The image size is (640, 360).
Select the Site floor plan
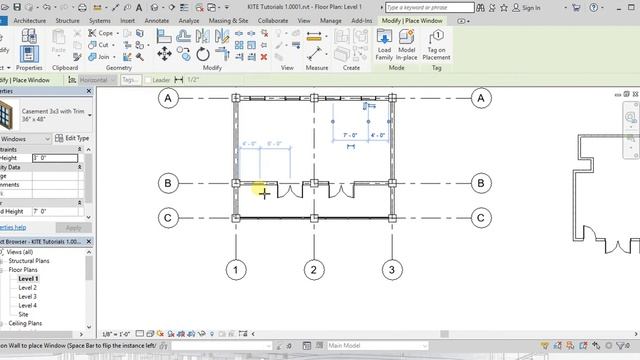coord(23,315)
